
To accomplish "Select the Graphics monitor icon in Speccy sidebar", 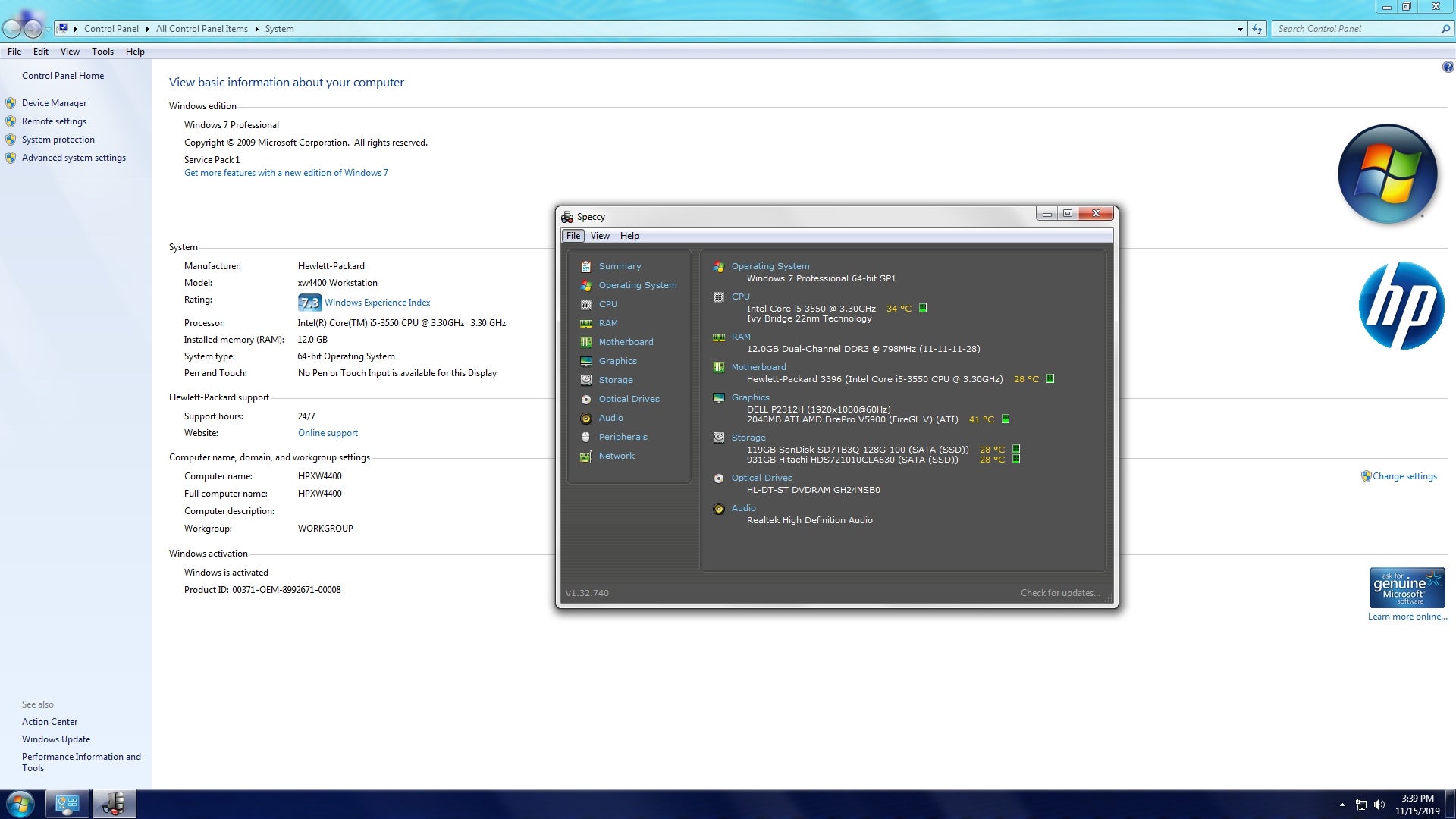I will tap(586, 361).
